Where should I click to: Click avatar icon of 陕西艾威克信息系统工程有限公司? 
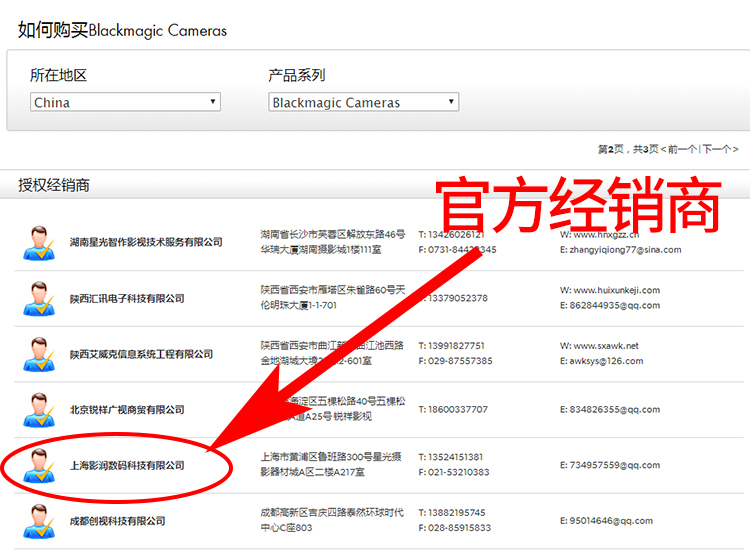39,355
